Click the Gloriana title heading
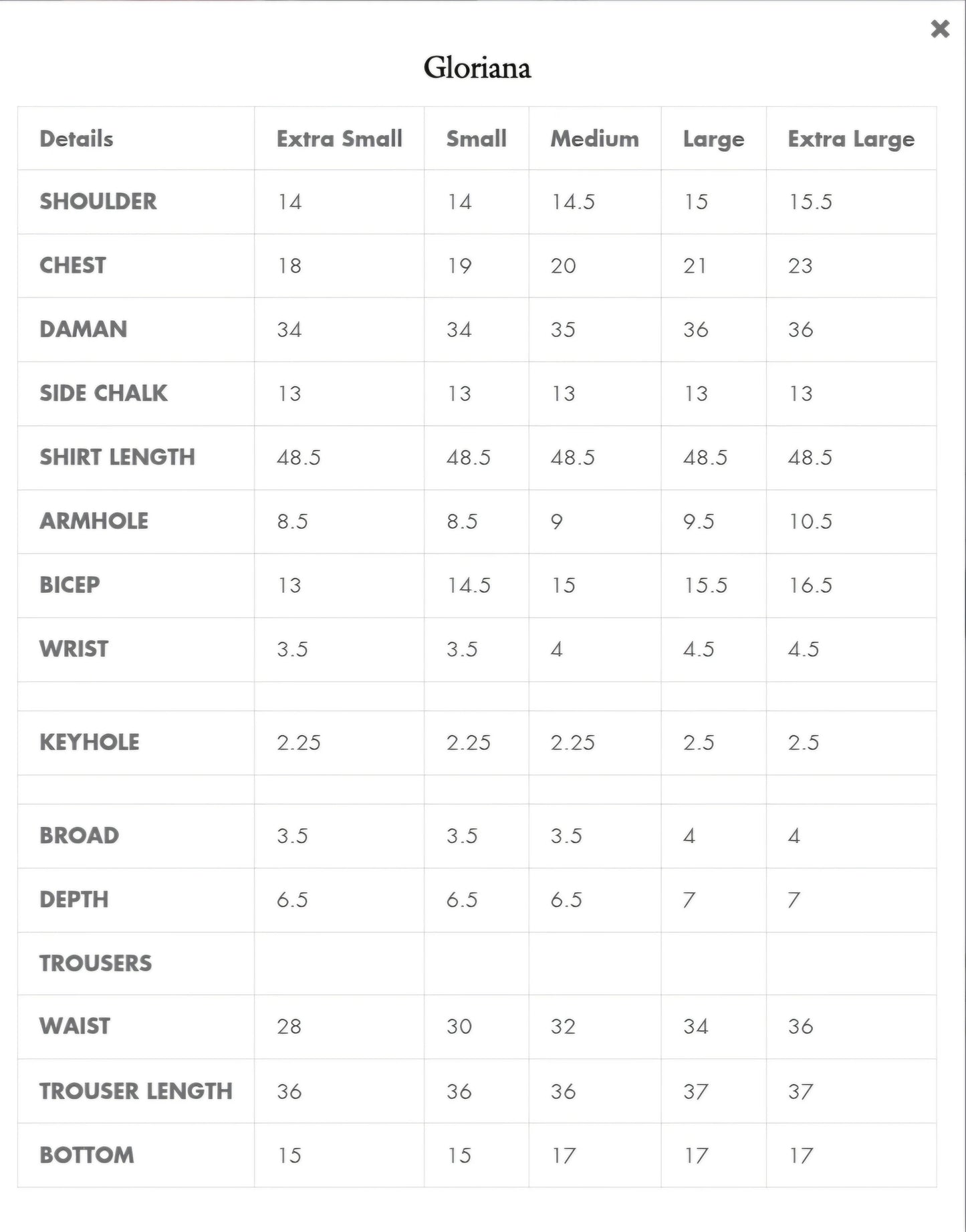 [x=477, y=68]
